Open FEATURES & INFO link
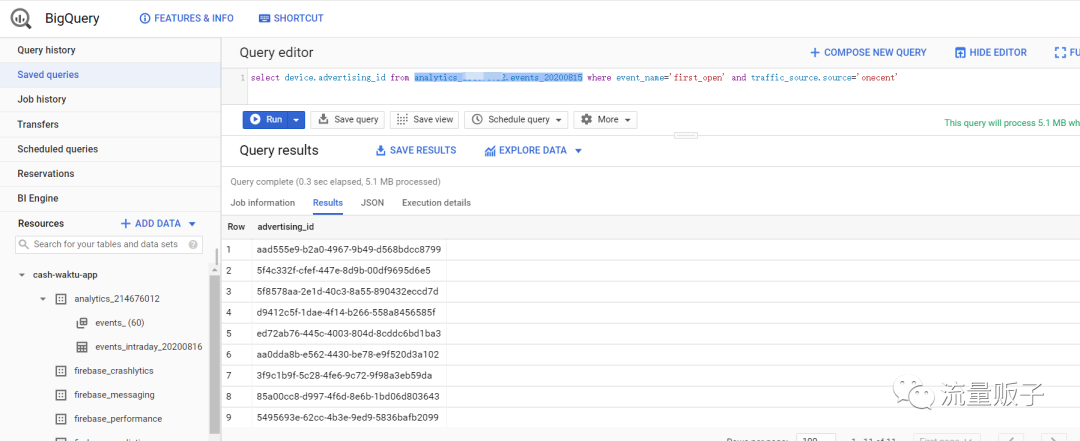 coord(187,19)
